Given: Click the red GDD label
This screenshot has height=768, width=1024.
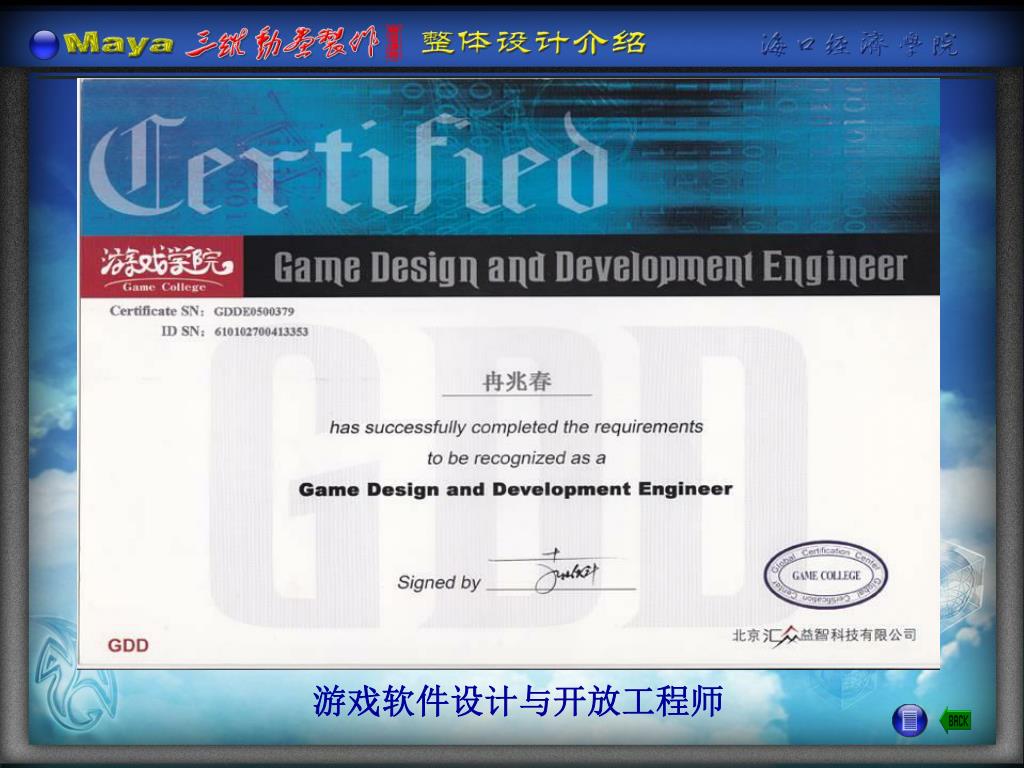Looking at the screenshot, I should pyautogui.click(x=128, y=645).
